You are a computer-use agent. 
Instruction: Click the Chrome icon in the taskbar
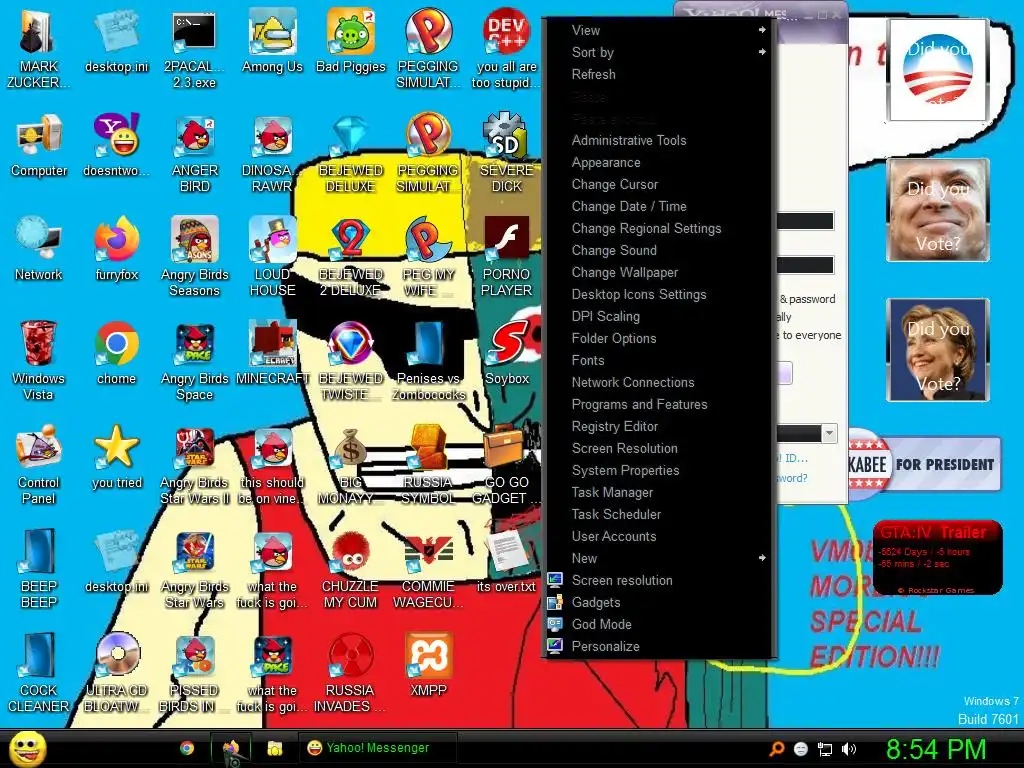(x=187, y=748)
